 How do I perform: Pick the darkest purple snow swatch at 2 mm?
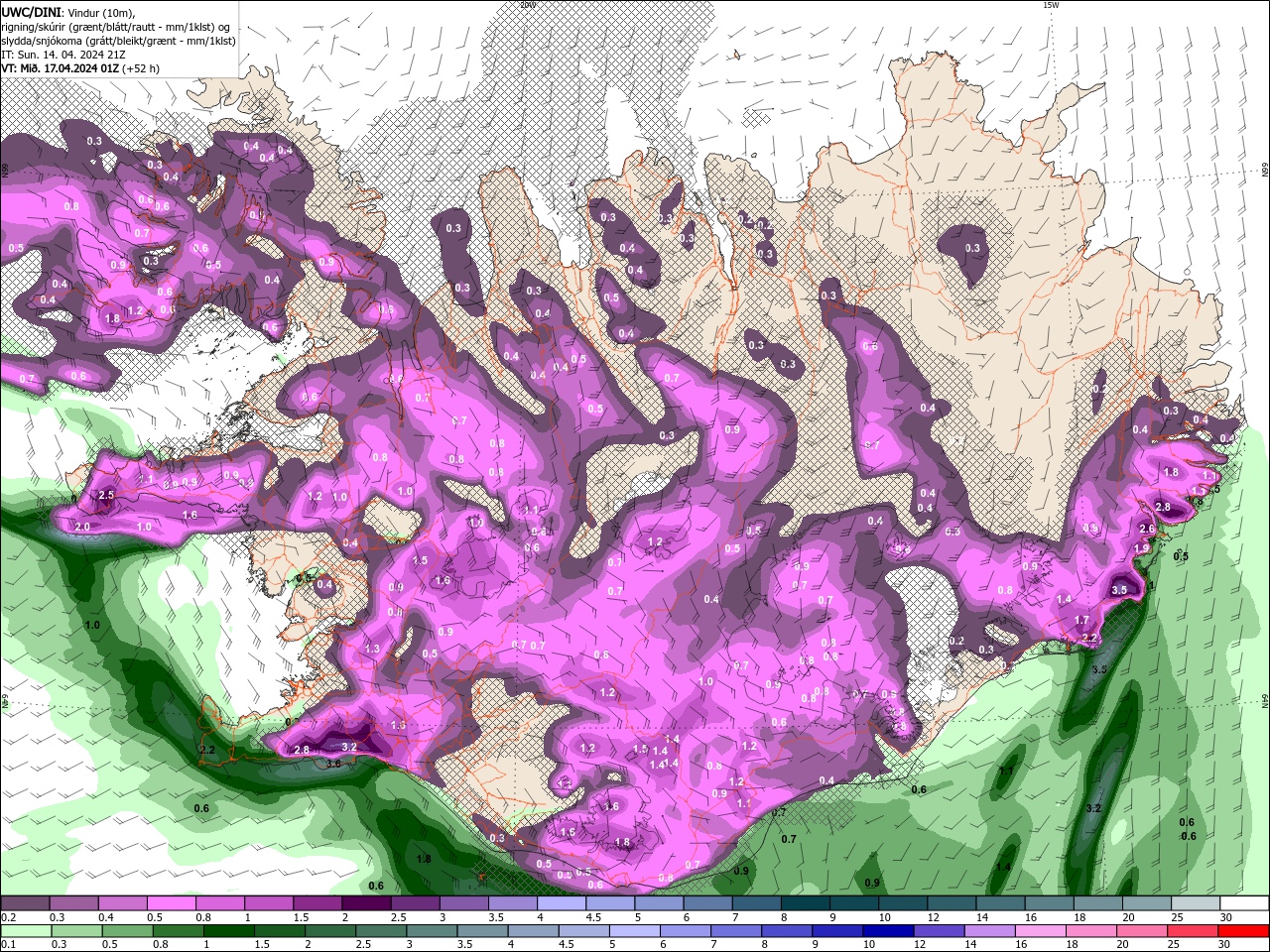[366, 903]
